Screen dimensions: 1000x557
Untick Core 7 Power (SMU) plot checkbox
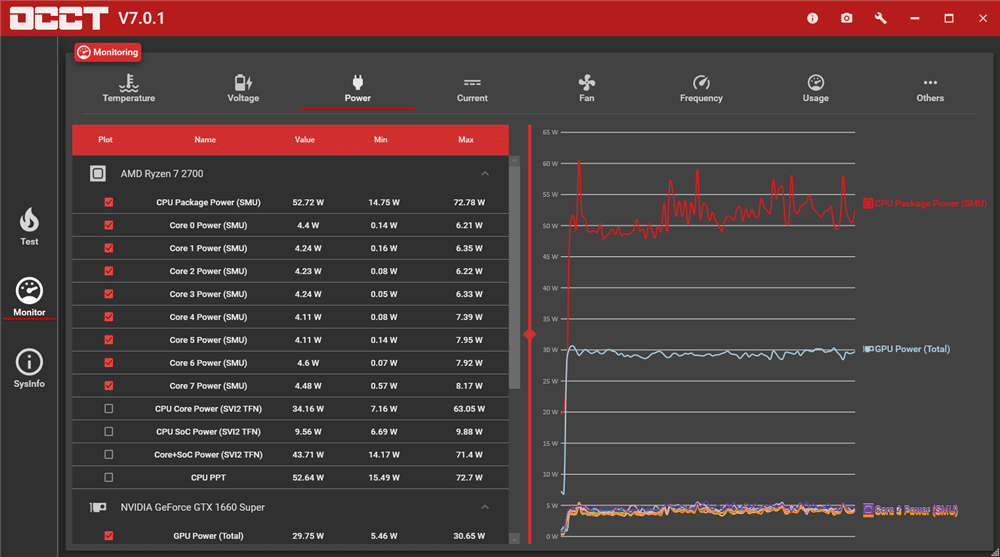[x=108, y=386]
